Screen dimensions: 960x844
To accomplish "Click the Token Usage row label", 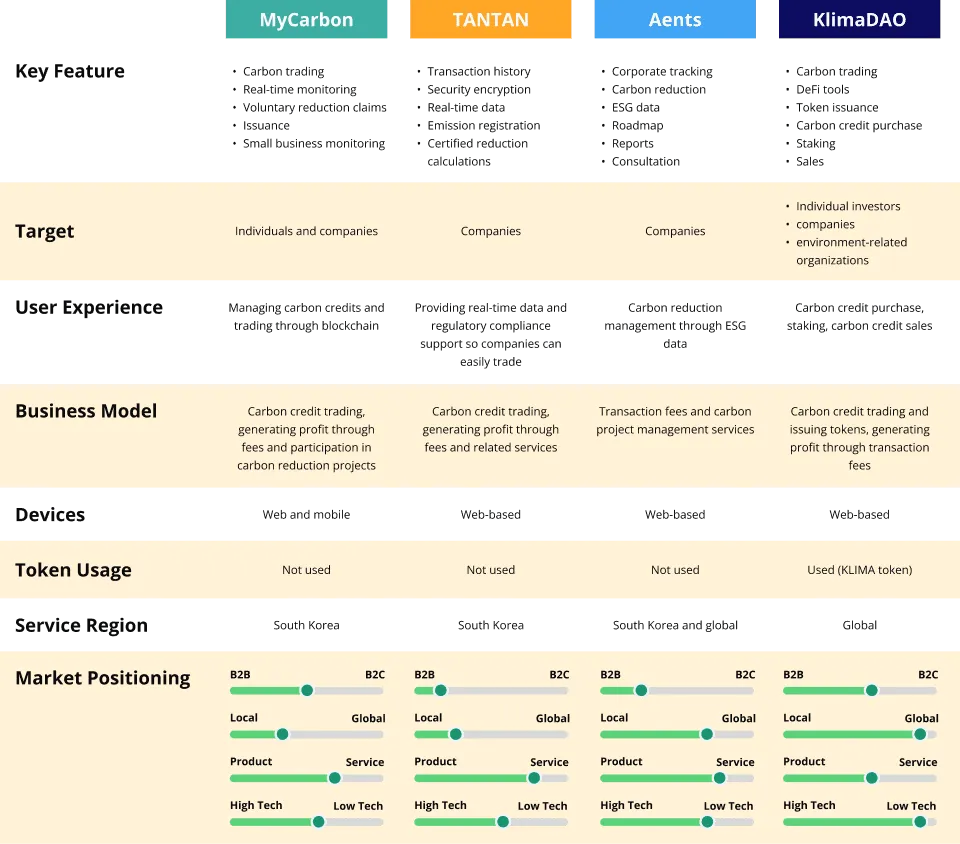I will coord(73,570).
